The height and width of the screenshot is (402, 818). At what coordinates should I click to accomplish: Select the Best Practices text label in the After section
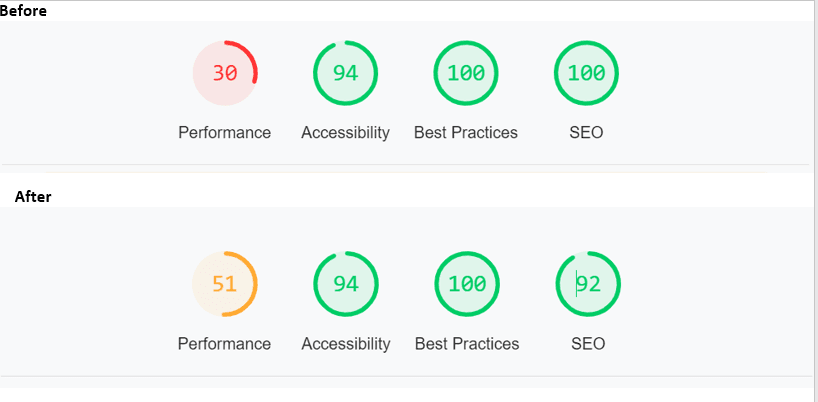tap(467, 344)
